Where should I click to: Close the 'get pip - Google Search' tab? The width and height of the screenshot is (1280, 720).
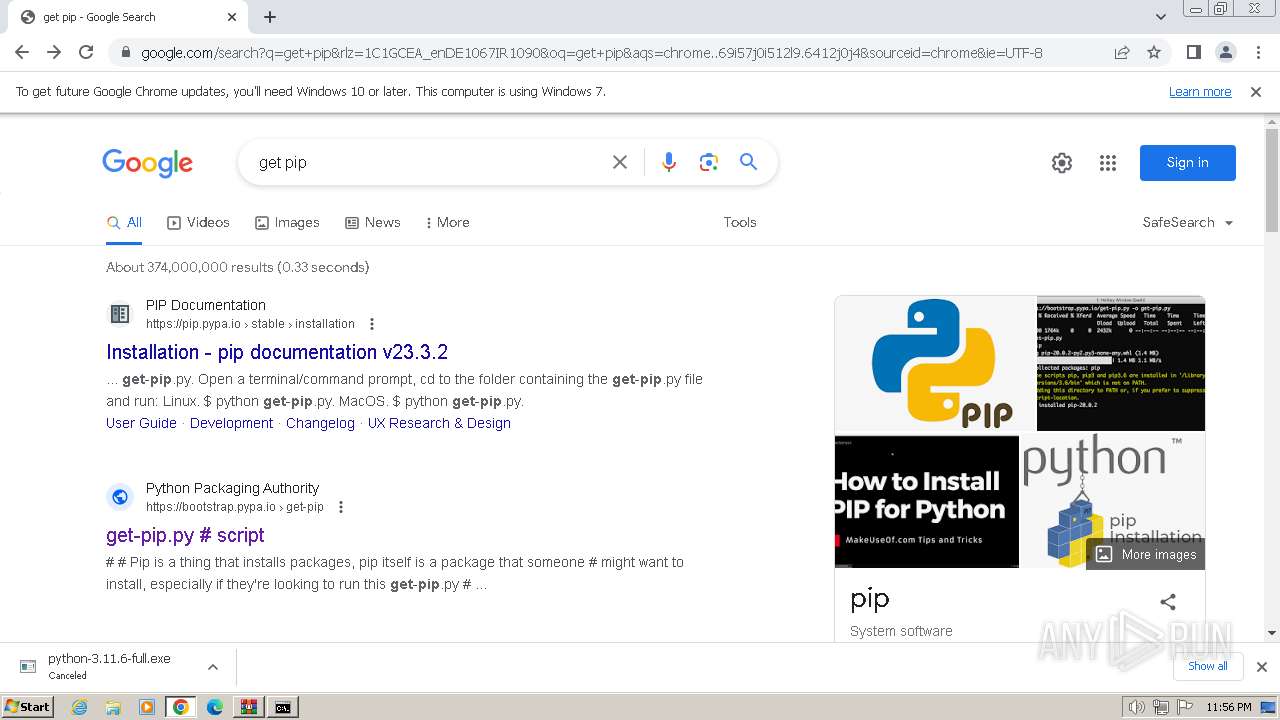[x=232, y=17]
